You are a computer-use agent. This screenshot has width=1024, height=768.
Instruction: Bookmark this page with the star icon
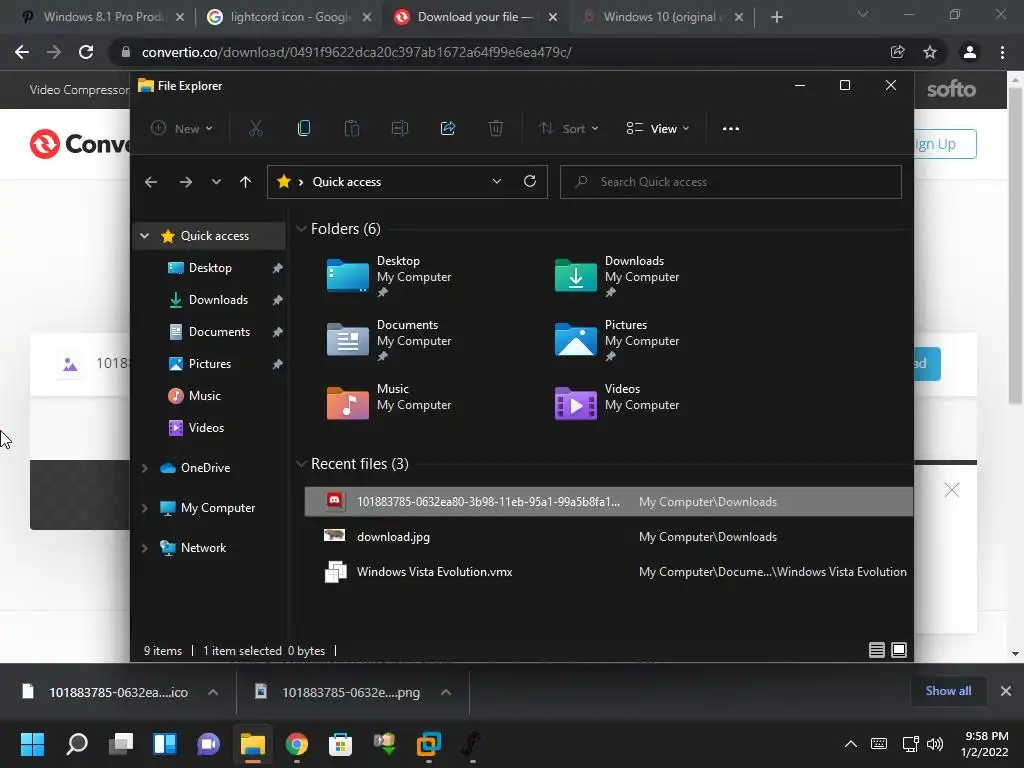coord(930,52)
